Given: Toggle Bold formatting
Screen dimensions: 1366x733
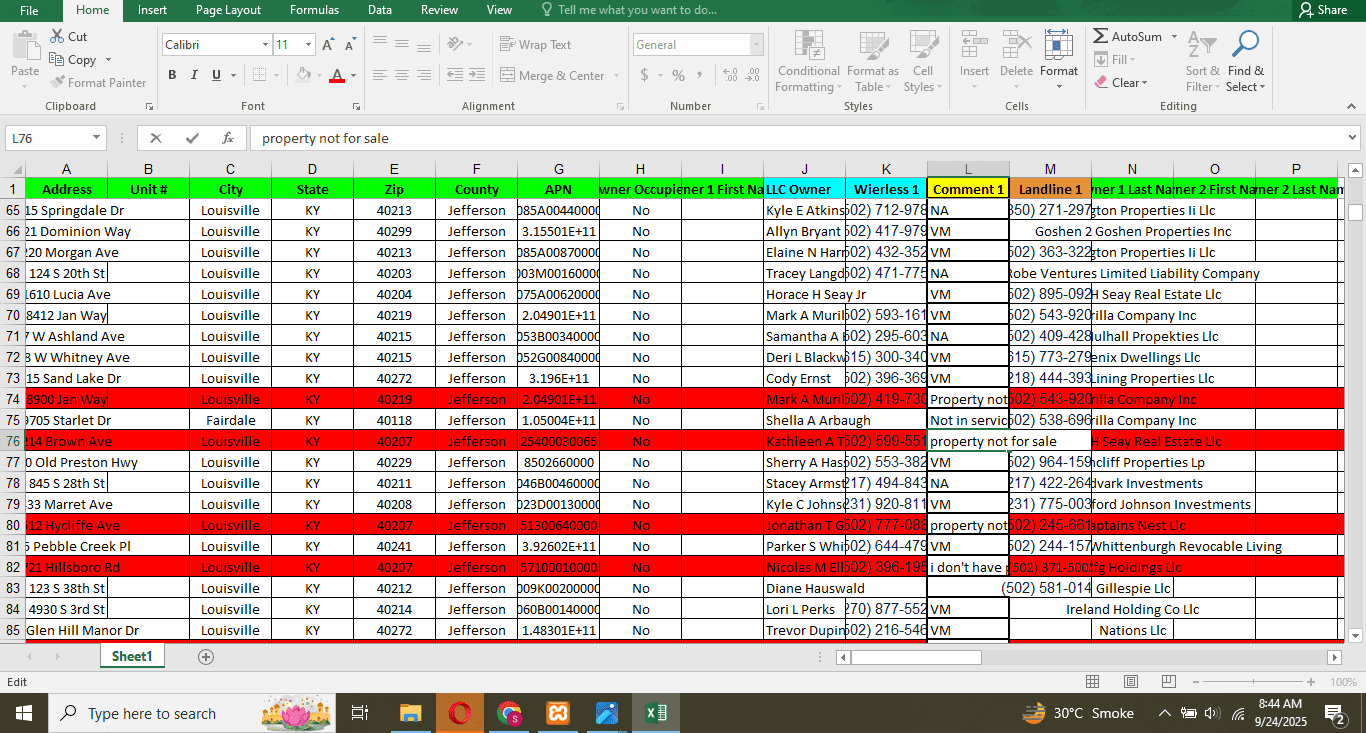Looking at the screenshot, I should coord(172,75).
